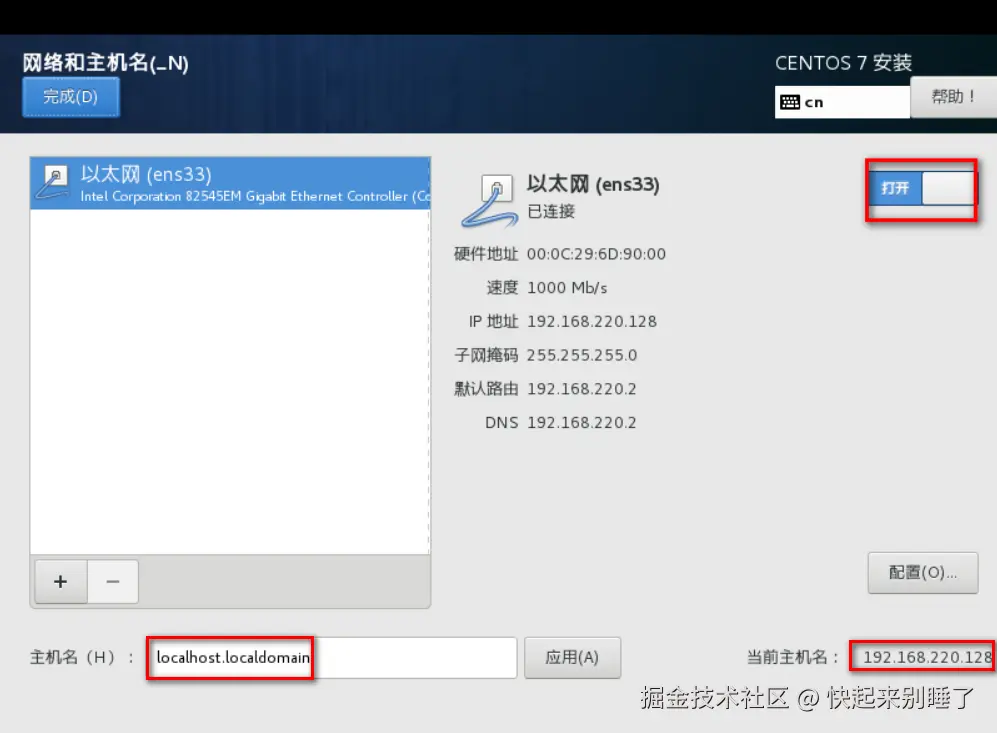Apply hostname with 应用(A) button
The image size is (997, 733).
click(572, 657)
